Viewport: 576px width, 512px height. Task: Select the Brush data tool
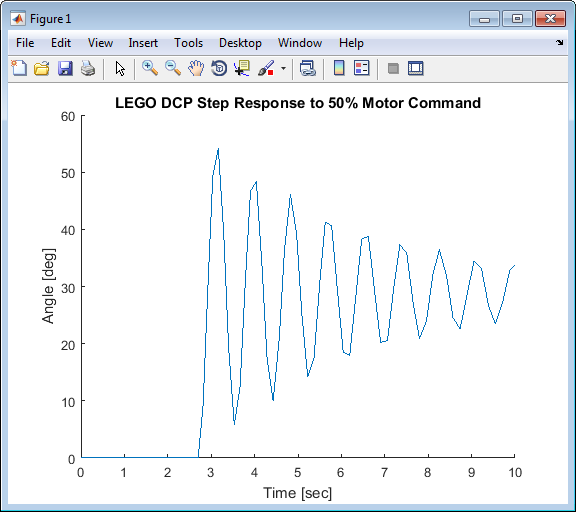(266, 68)
